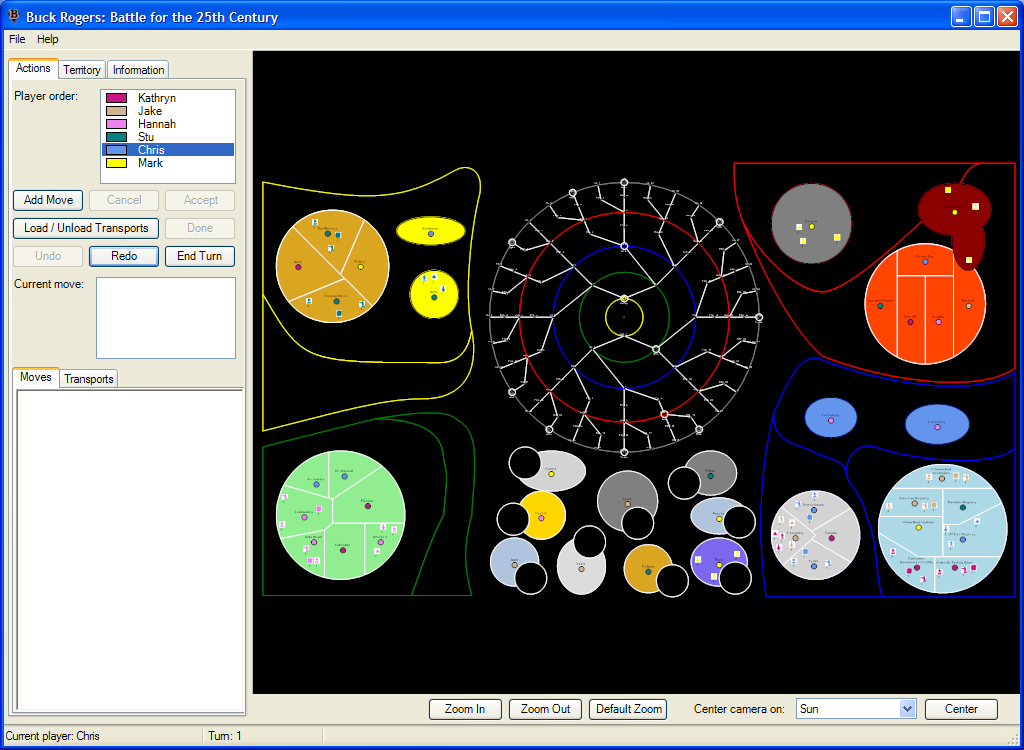Viewport: 1024px width, 750px height.
Task: Select Jake in the player order list
Action: click(168, 111)
